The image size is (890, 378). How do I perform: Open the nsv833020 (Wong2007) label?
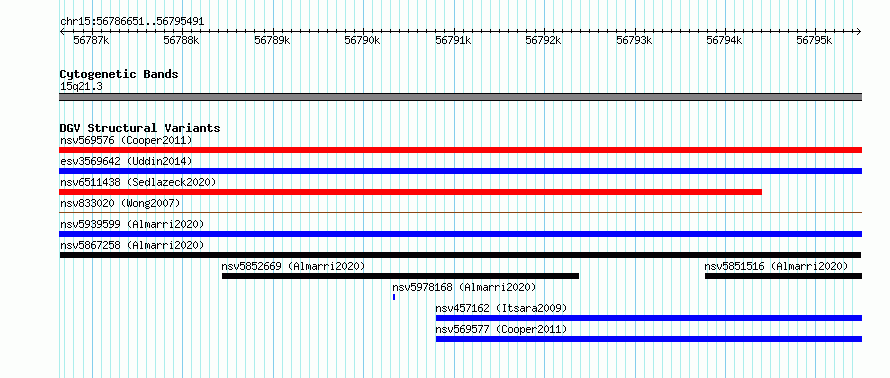[120, 203]
